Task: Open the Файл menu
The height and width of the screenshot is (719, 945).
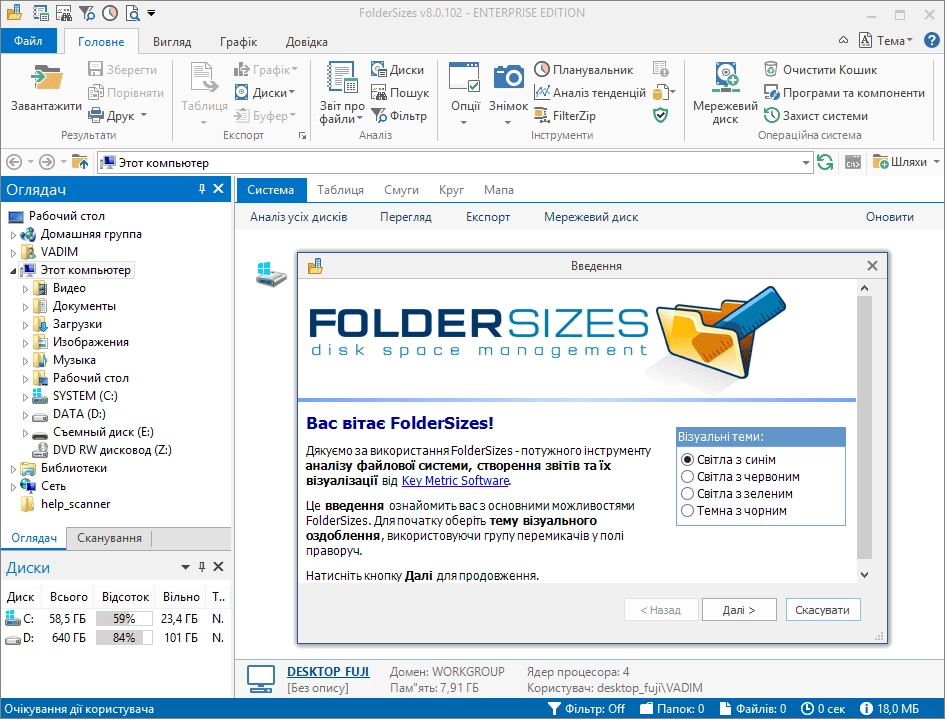Action: tap(28, 41)
